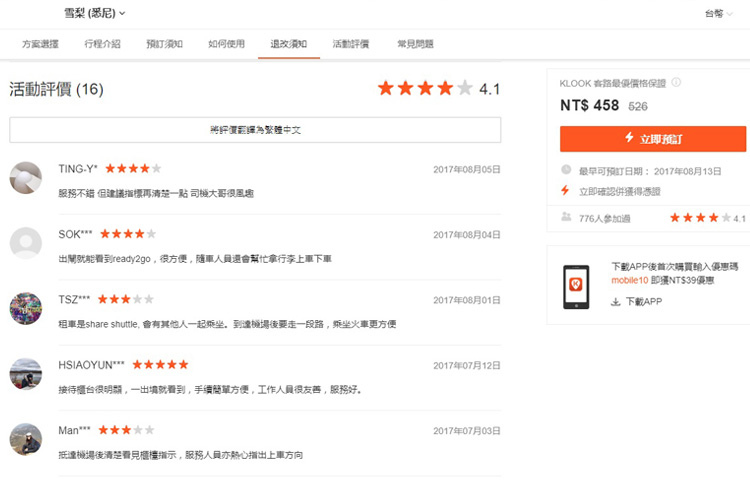
Task: Click the reviewer name HSIAOYUN***
Action: [91, 365]
